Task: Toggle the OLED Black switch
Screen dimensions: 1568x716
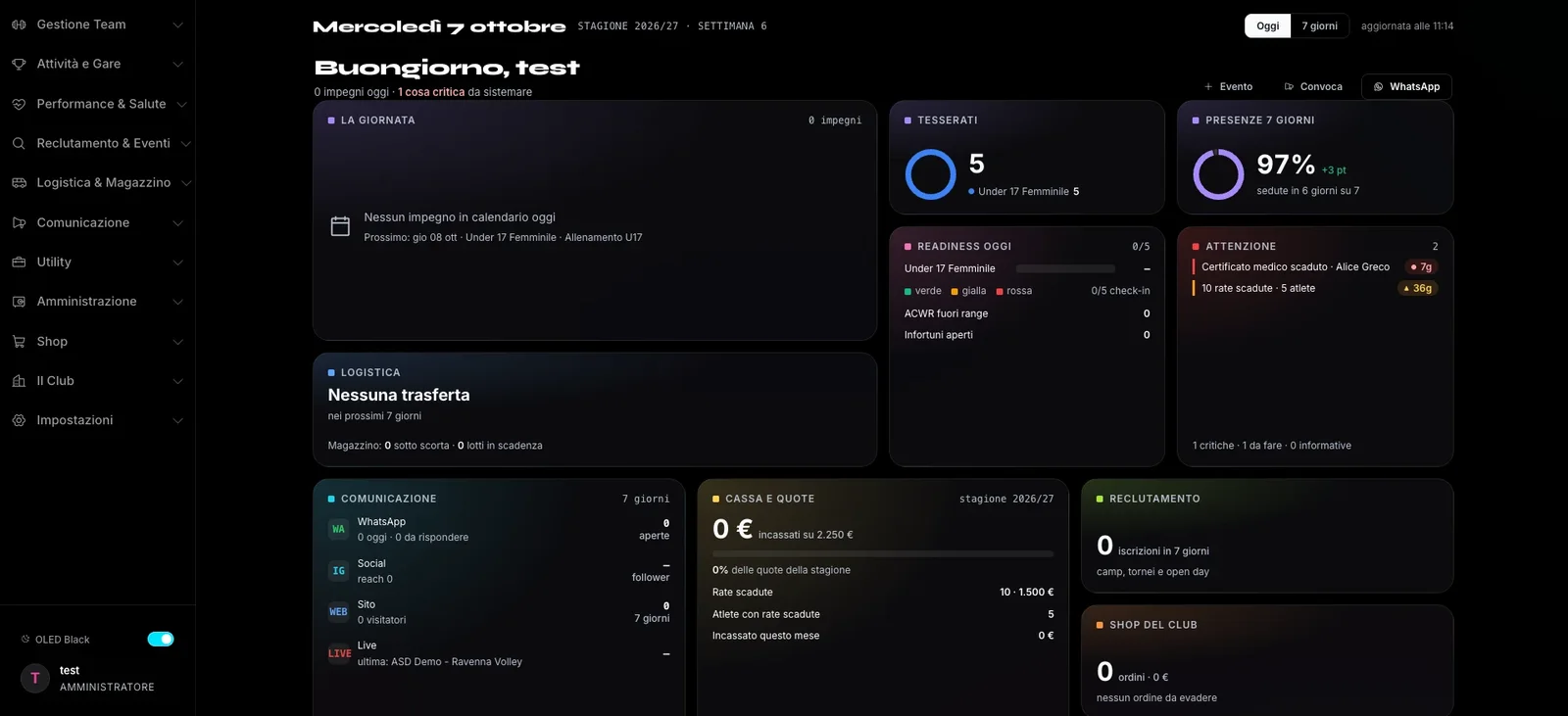Action: coord(161,639)
